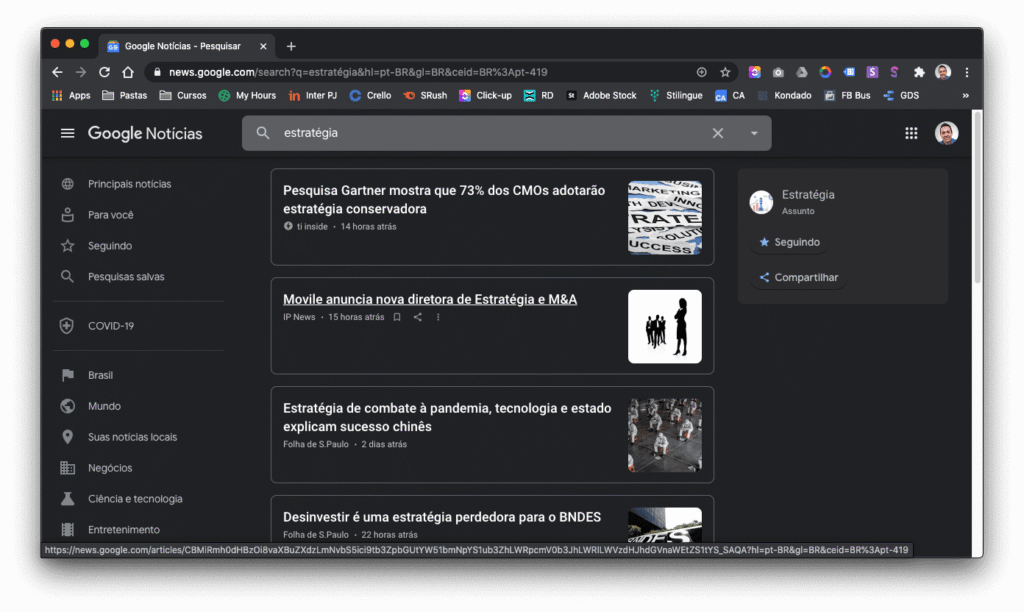Expand advanced search options dropdown arrow
1024x612 pixels.
[x=754, y=133]
